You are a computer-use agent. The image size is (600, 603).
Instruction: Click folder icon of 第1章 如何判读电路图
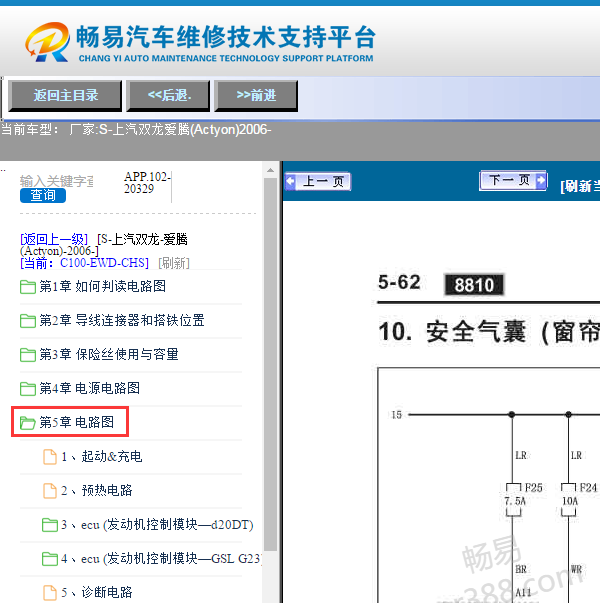coord(28,287)
